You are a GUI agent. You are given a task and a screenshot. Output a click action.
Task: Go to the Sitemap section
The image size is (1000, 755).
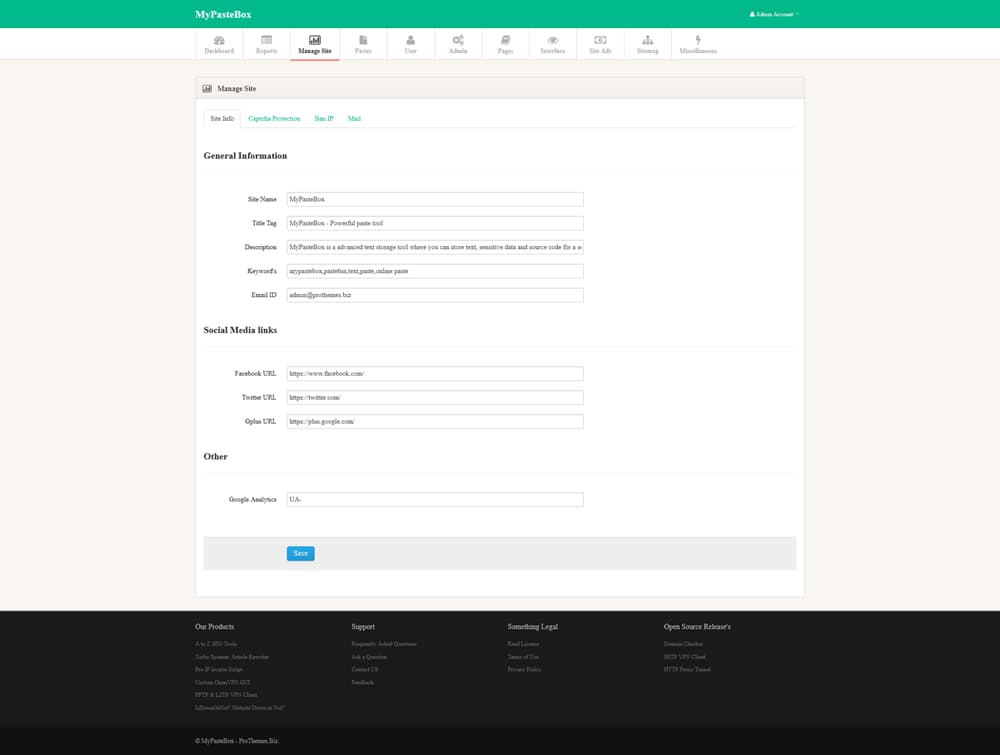point(648,44)
